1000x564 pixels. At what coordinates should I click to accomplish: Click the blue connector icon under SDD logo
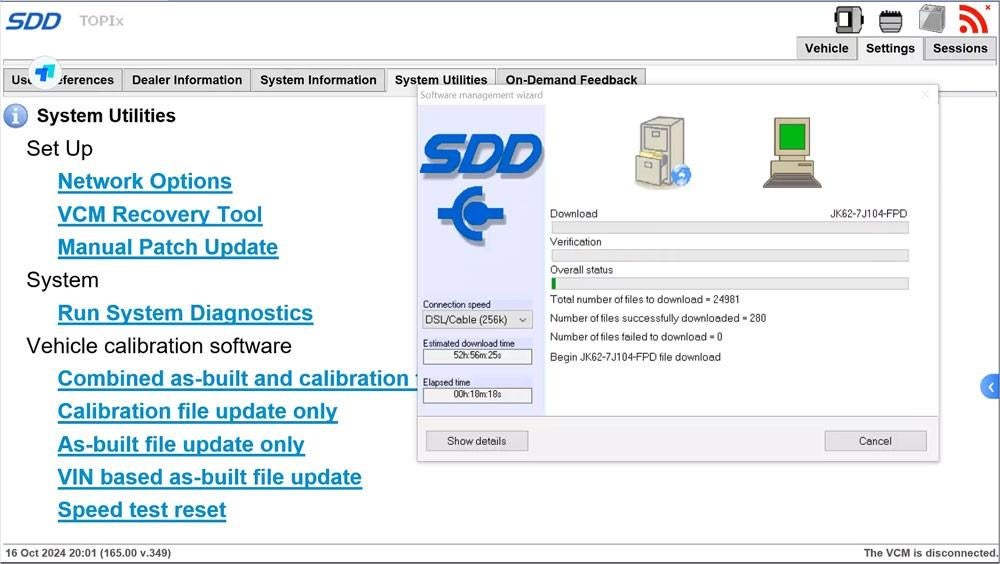pos(471,214)
